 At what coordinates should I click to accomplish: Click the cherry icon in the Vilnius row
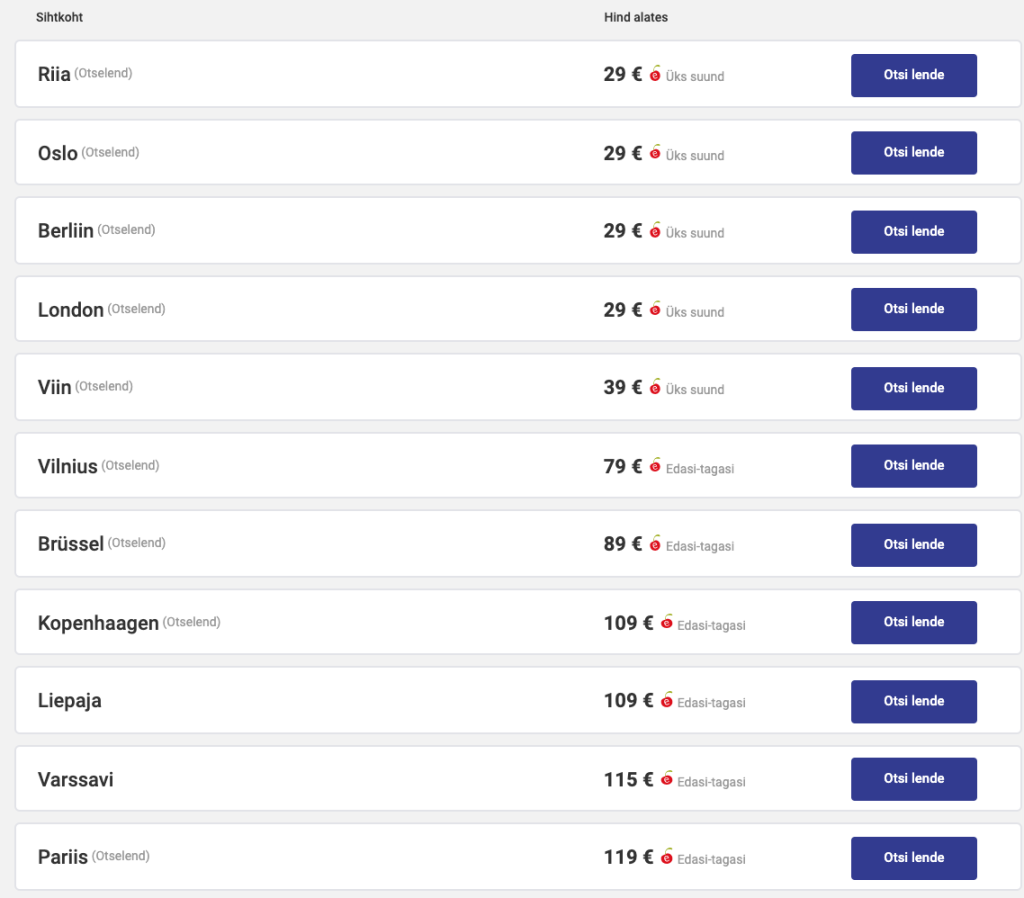[x=655, y=466]
